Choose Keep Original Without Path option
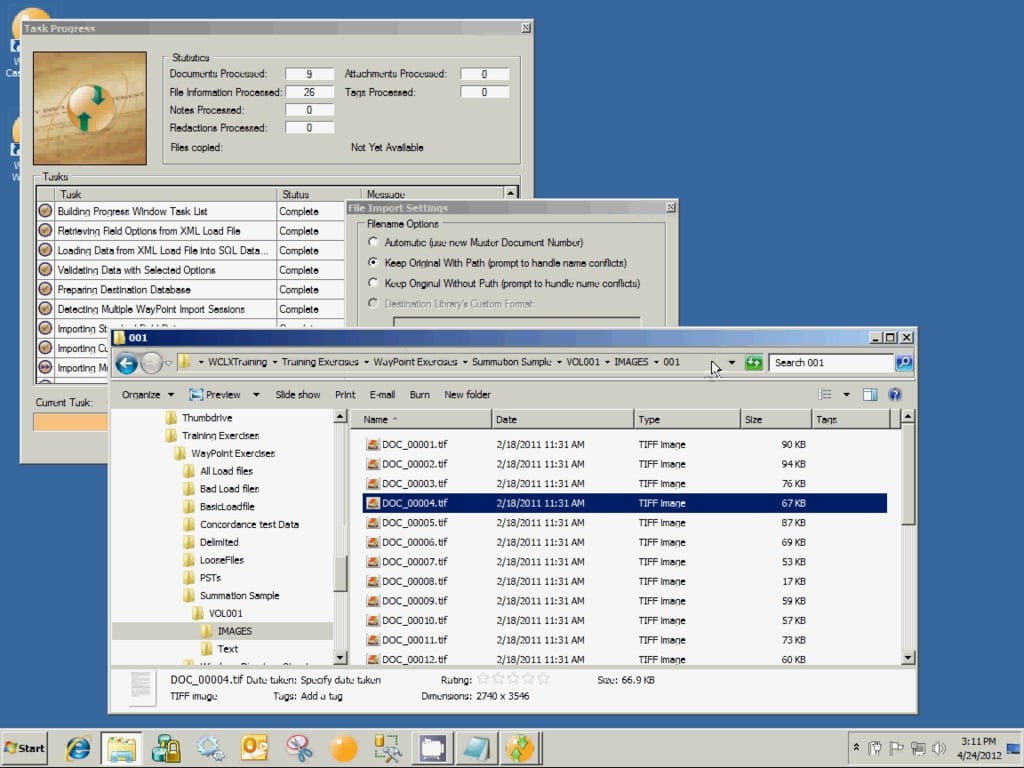The width and height of the screenshot is (1024, 768). pyautogui.click(x=374, y=283)
